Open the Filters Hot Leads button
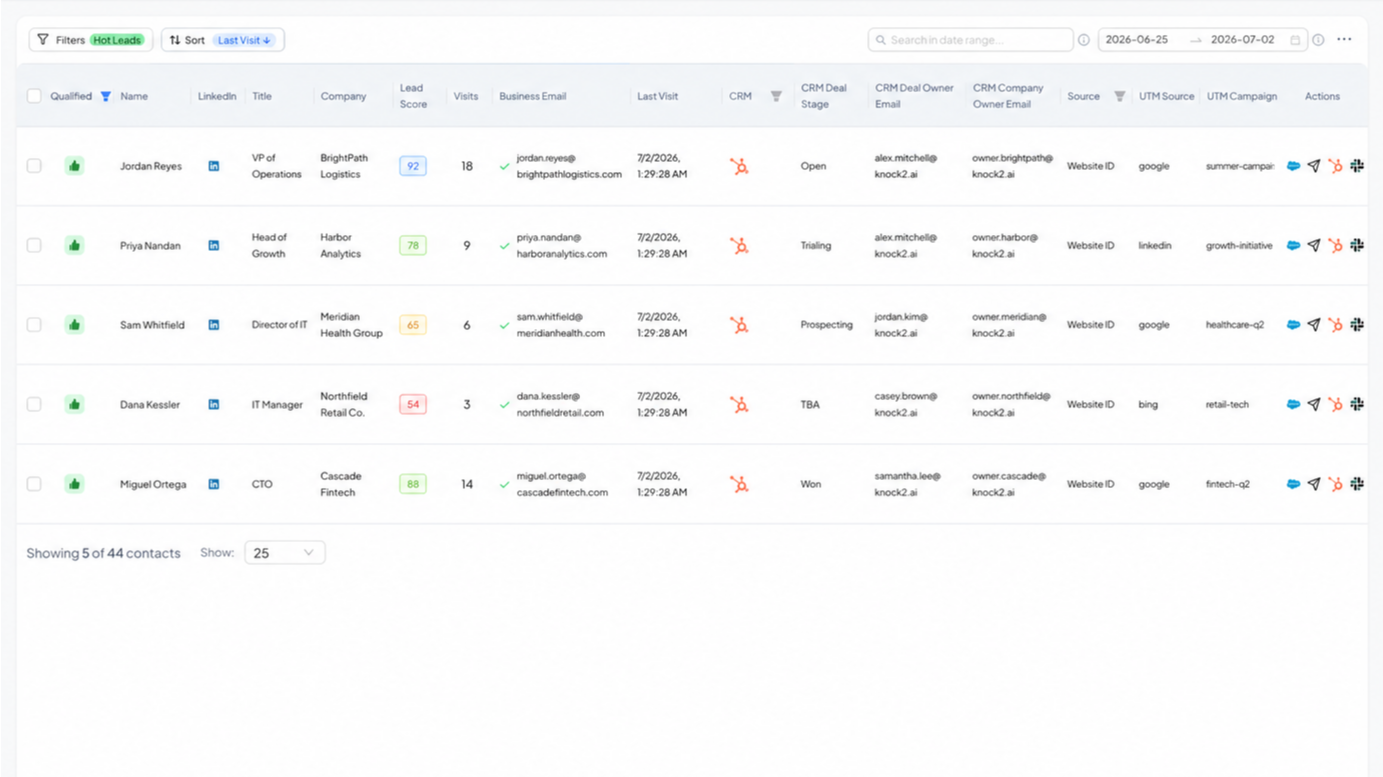The image size is (1383, 777). 91,40
